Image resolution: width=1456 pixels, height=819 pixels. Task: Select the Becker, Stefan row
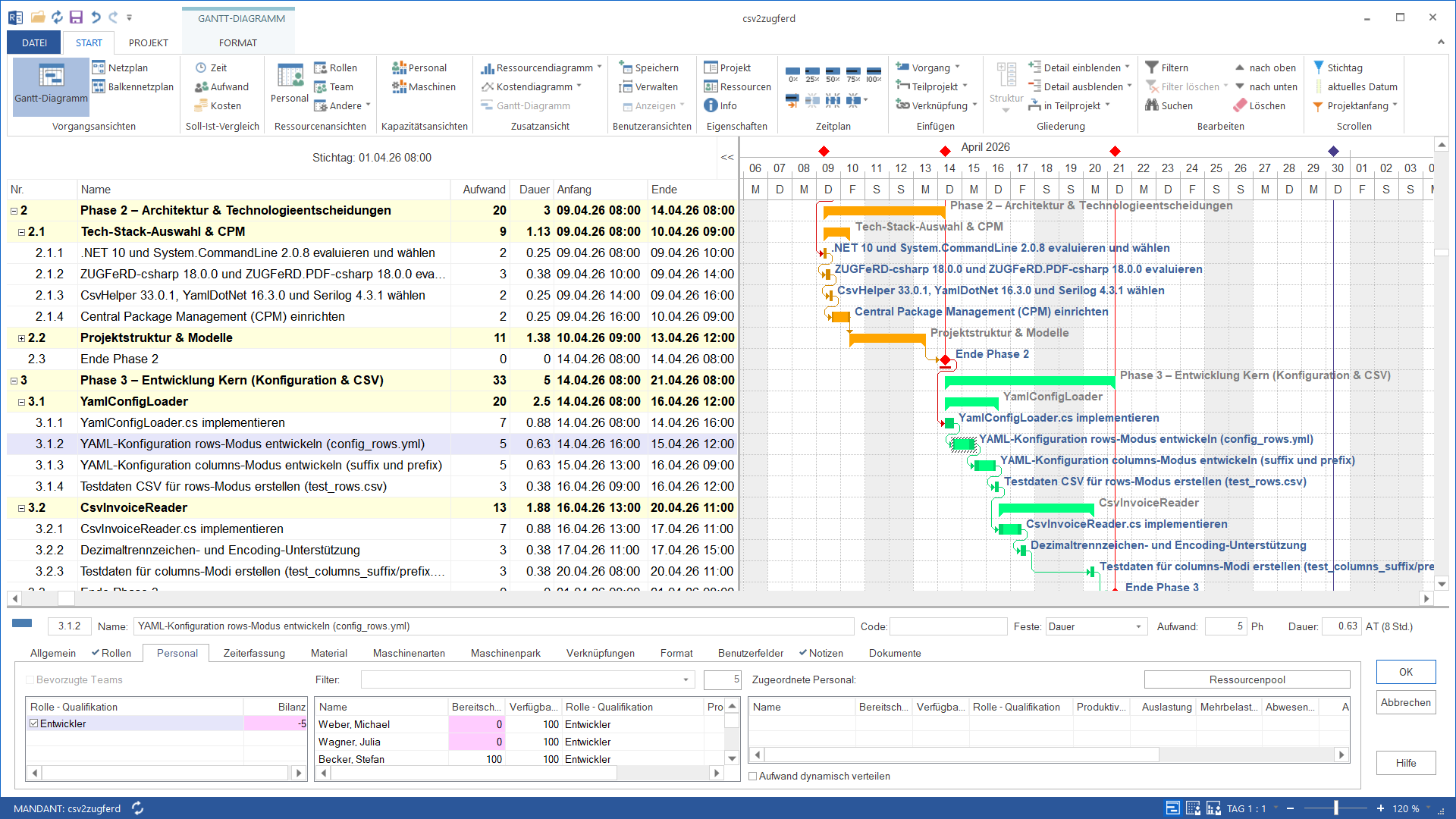(519, 759)
